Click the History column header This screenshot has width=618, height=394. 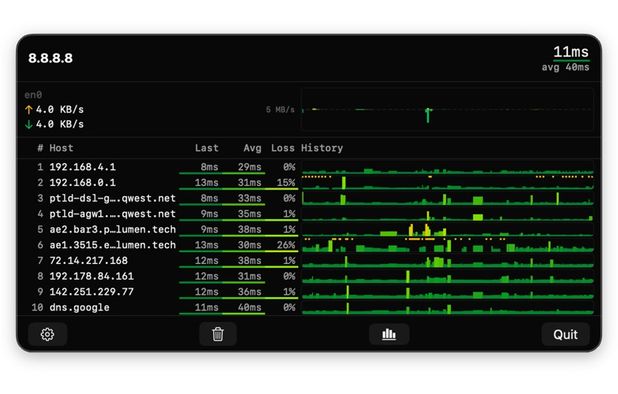(x=322, y=148)
